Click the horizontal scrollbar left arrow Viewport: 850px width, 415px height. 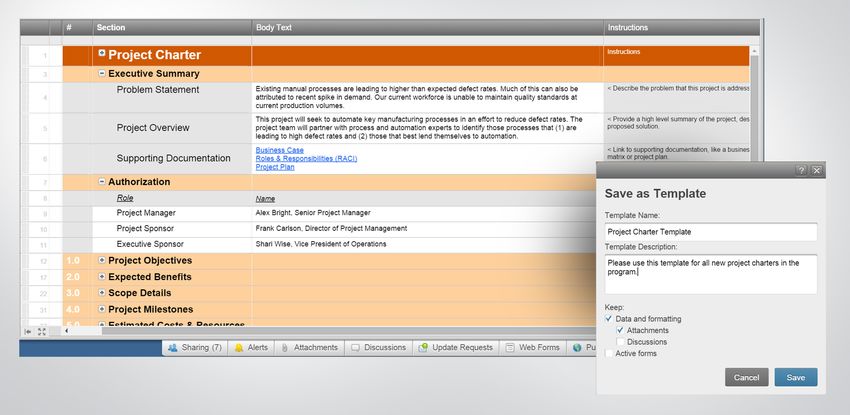67,330
